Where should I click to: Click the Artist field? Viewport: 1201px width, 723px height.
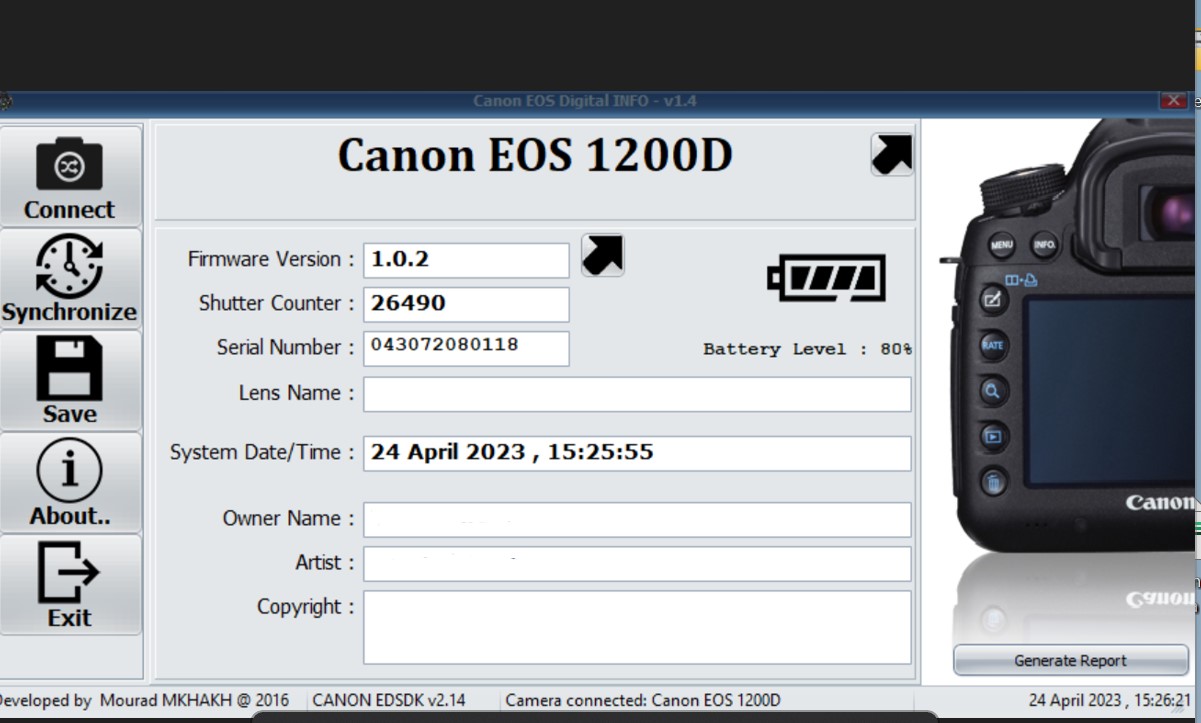pos(637,564)
